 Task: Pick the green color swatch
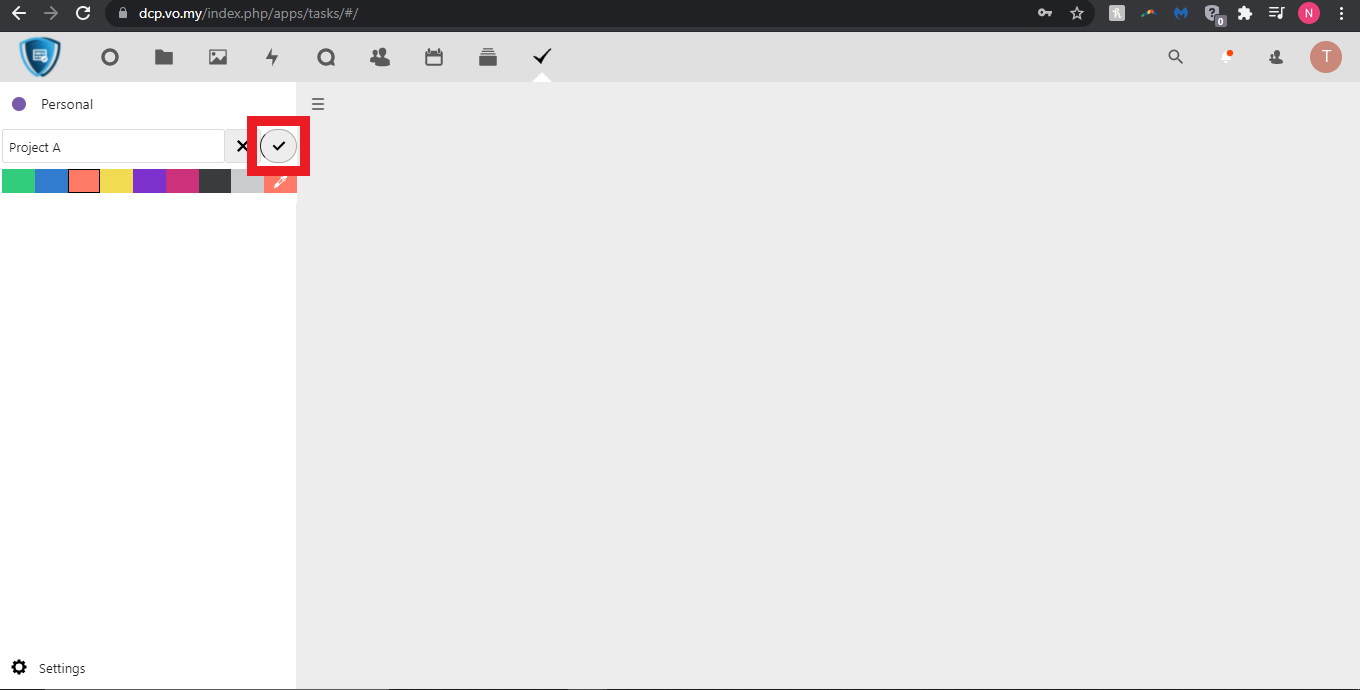pyautogui.click(x=18, y=181)
